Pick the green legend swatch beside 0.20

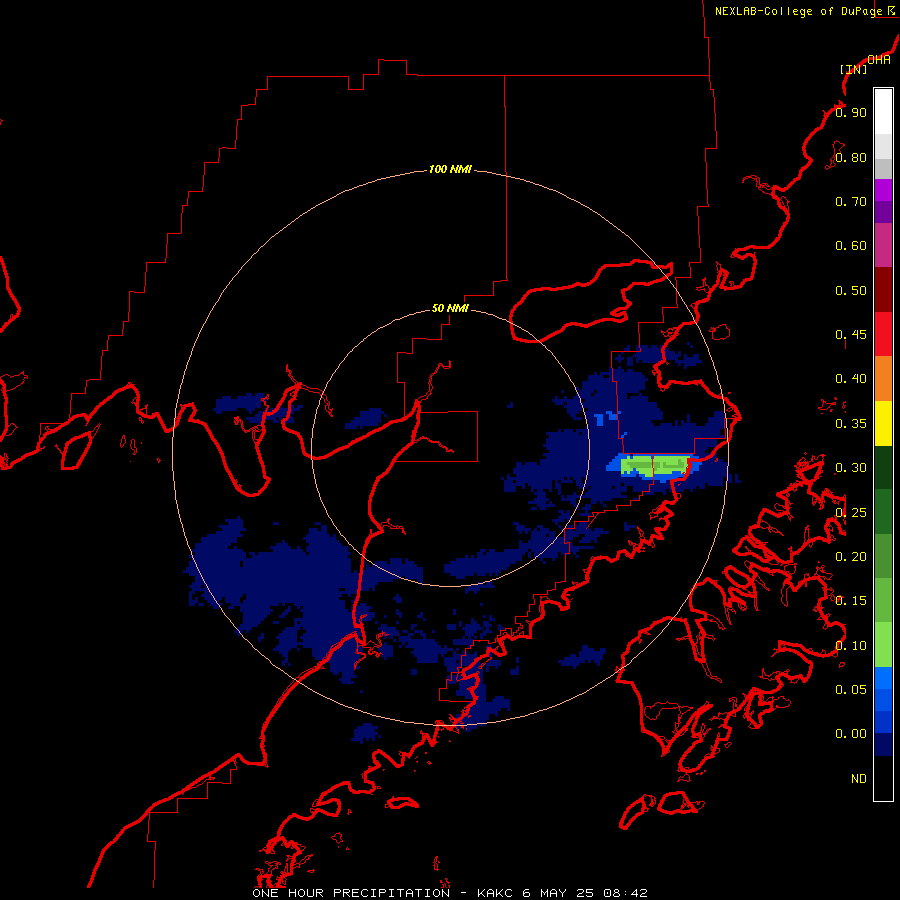pyautogui.click(x=883, y=556)
